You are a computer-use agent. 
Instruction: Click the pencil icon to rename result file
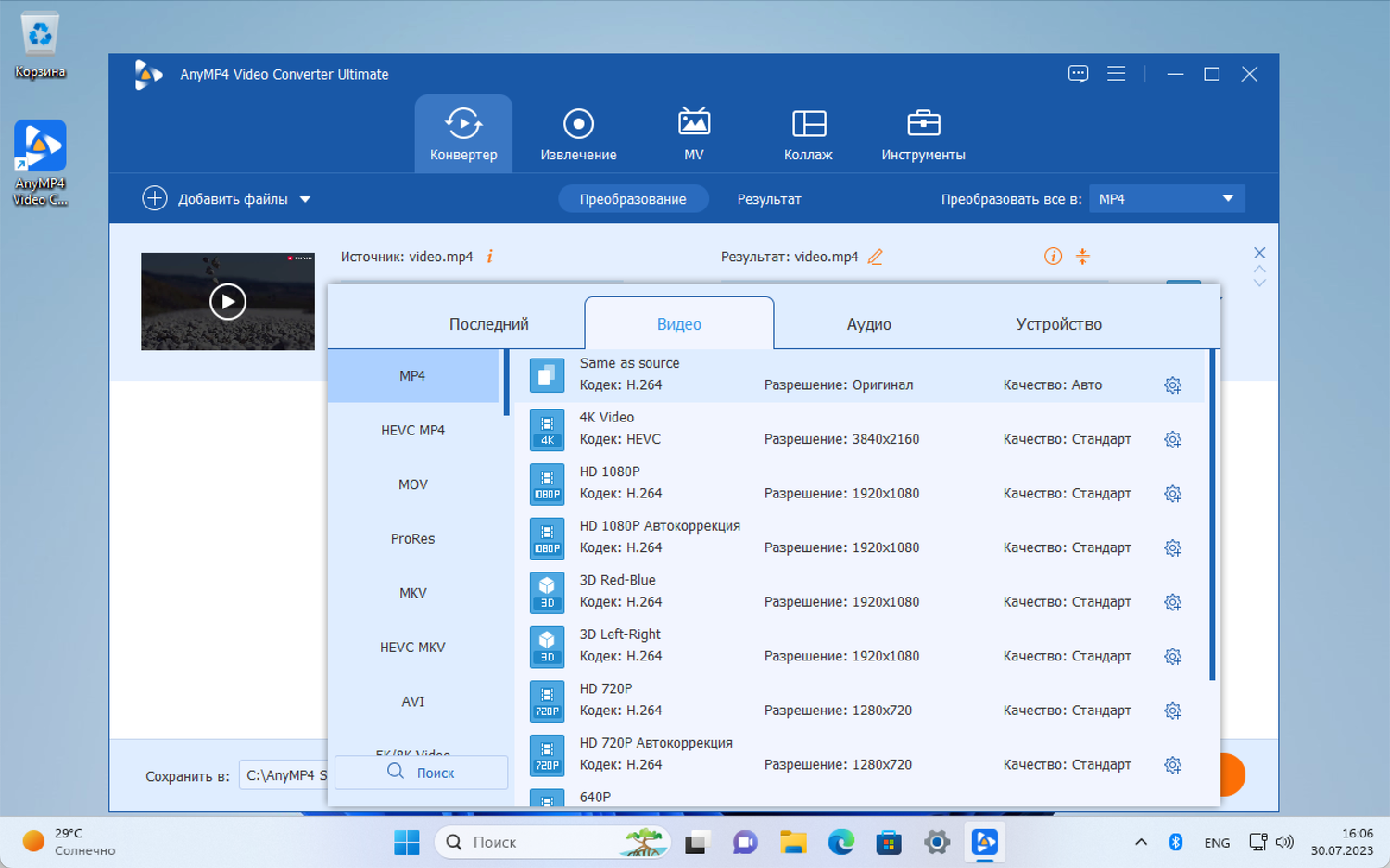[x=875, y=257]
